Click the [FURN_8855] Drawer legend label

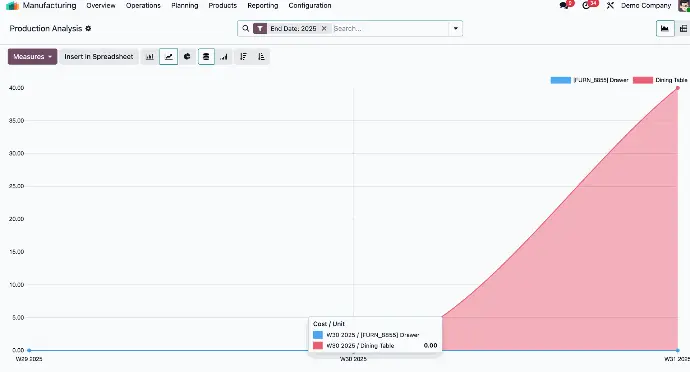pyautogui.click(x=601, y=80)
